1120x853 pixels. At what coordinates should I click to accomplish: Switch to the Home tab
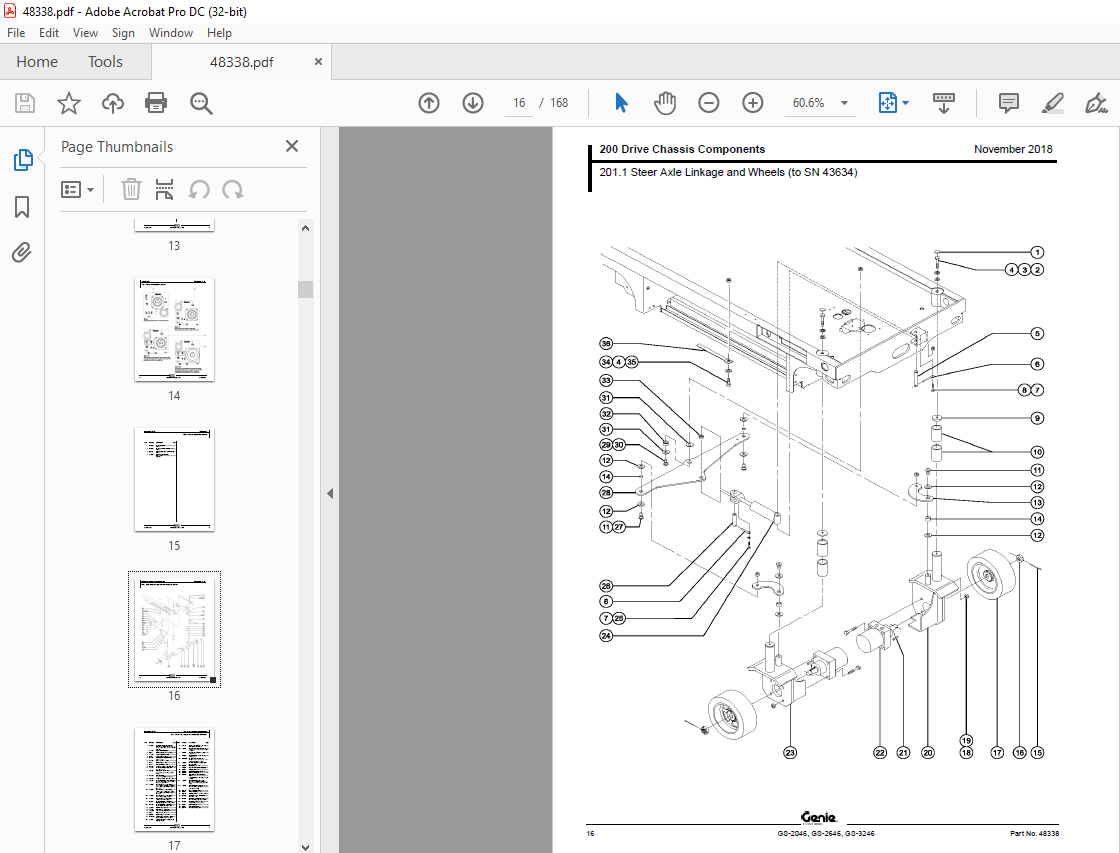37,62
